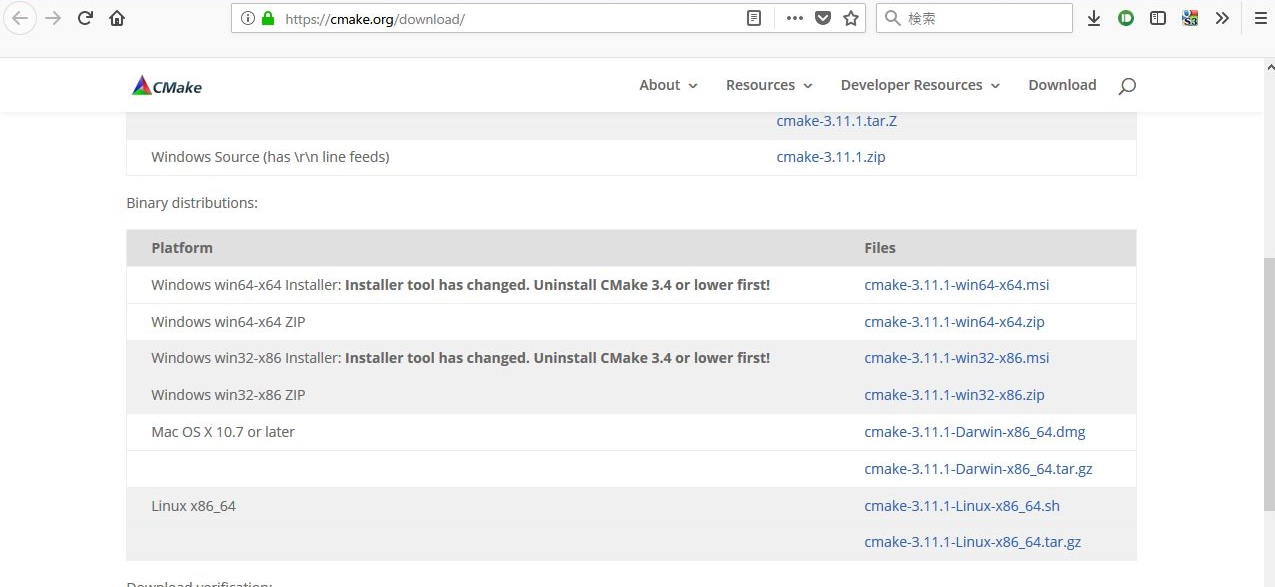Image resolution: width=1275 pixels, height=587 pixels.
Task: Show site information for cmake.org
Action: 248,18
